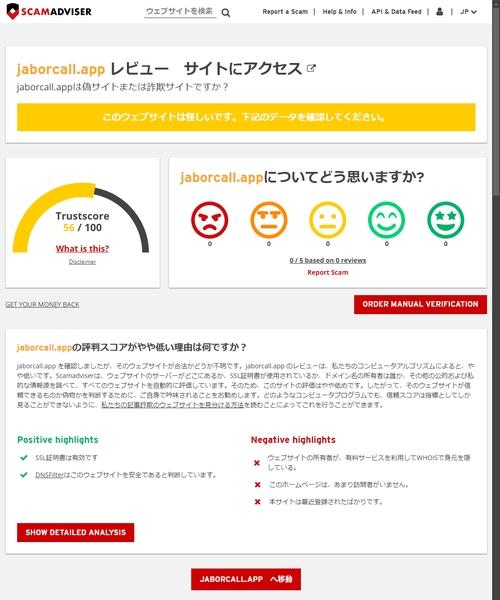Click the search magnifier icon

click(x=226, y=13)
